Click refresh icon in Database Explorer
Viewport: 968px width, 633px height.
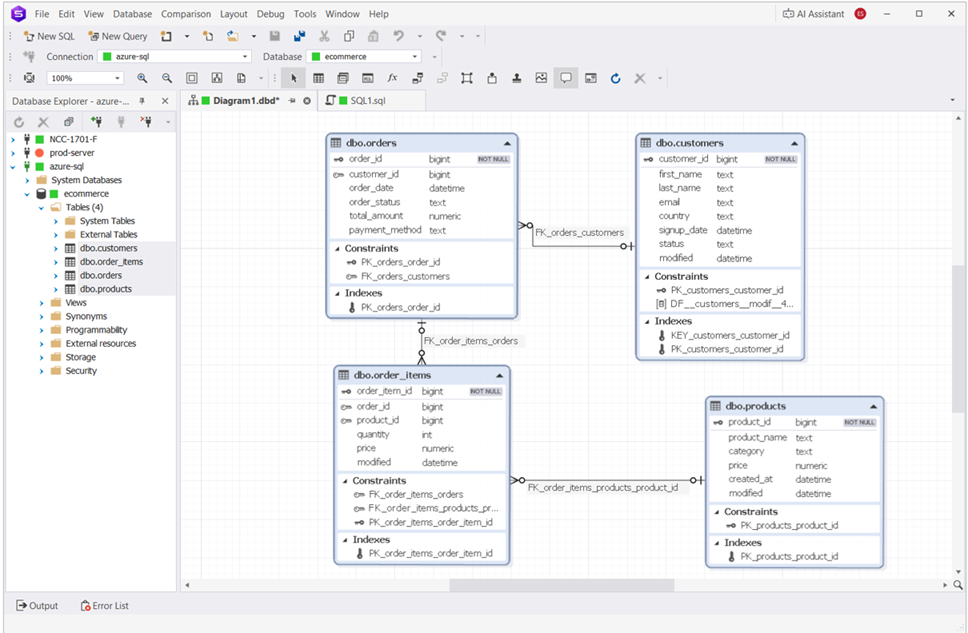[x=19, y=122]
